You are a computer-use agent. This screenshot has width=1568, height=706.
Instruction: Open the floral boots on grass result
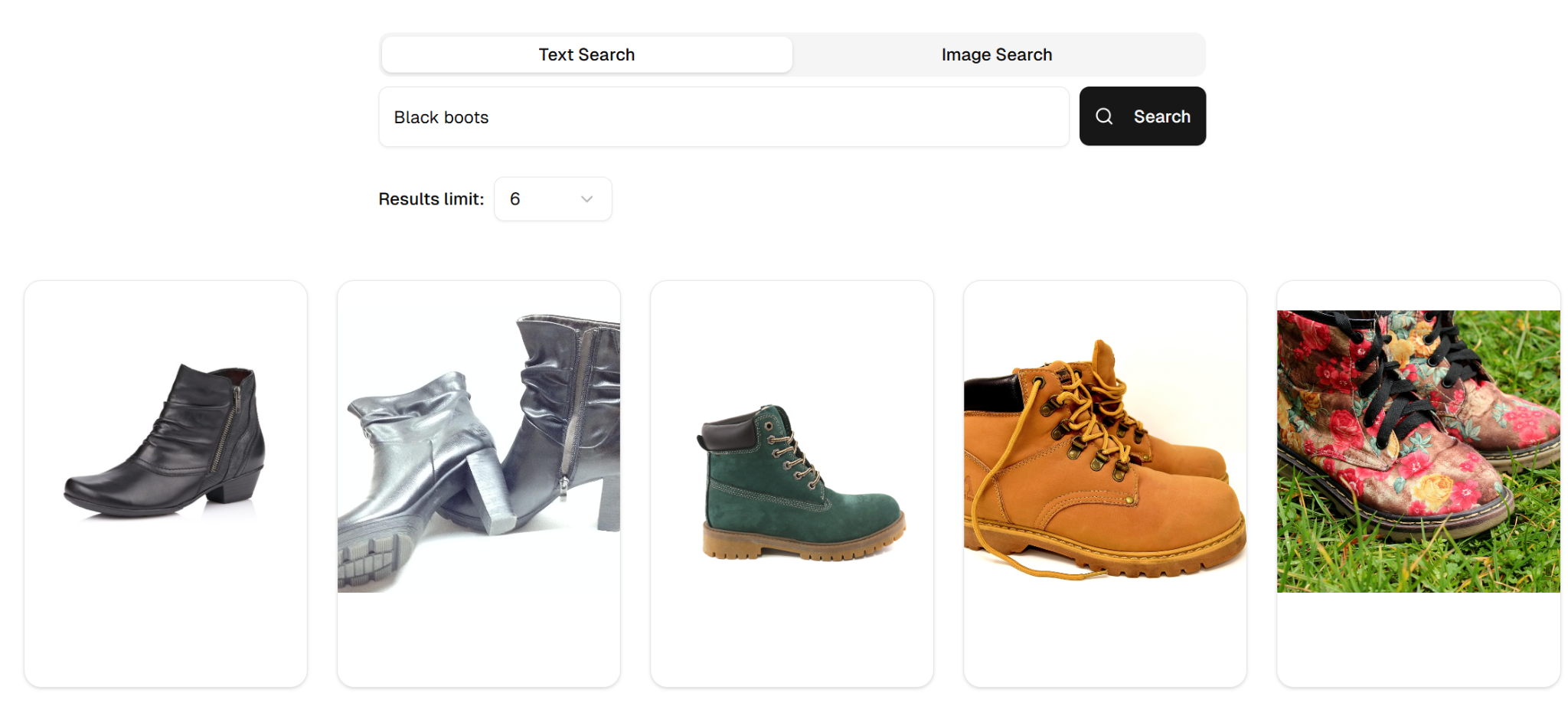(x=1418, y=451)
